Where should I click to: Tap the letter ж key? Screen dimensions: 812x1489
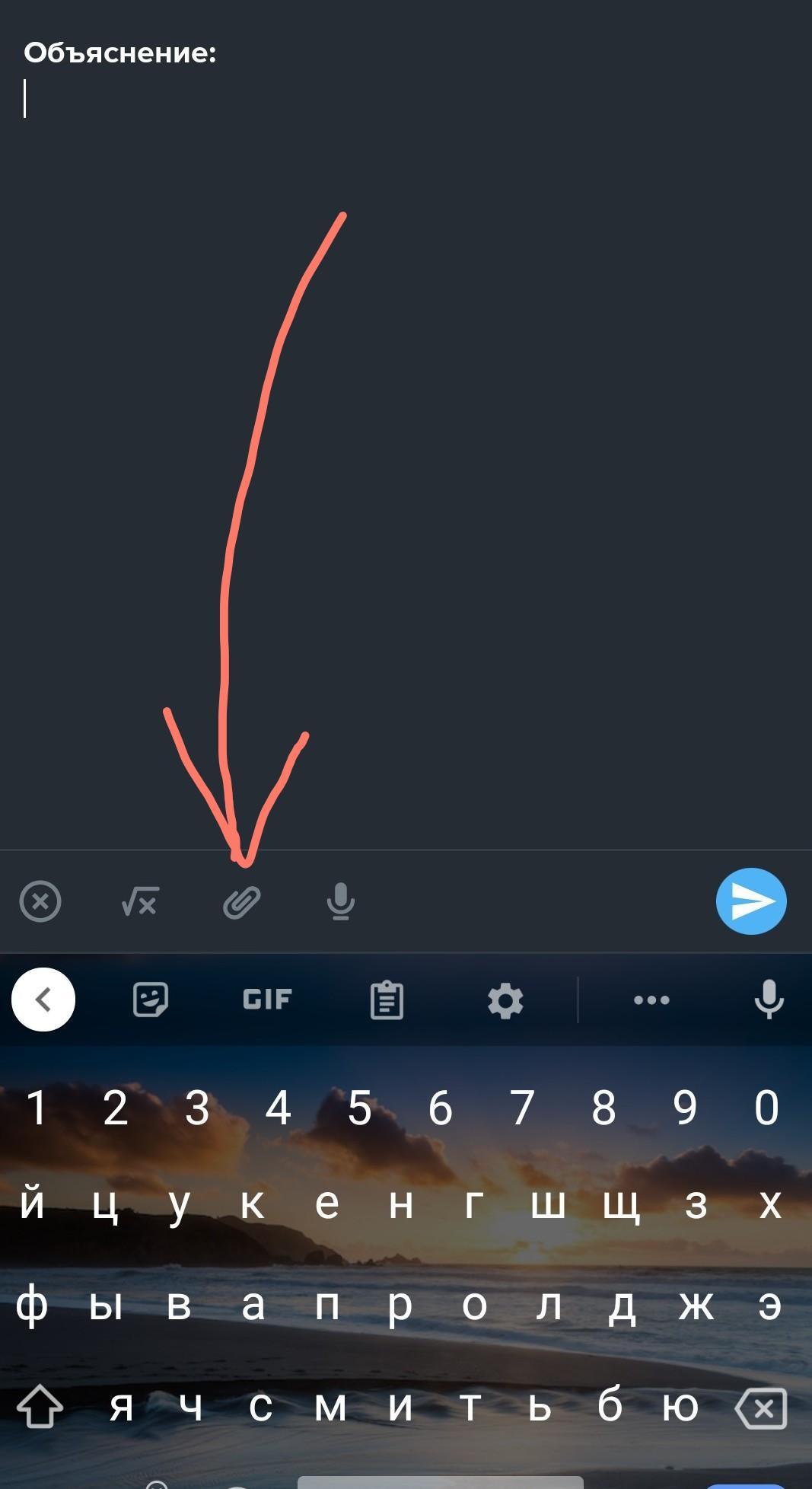pos(696,1306)
